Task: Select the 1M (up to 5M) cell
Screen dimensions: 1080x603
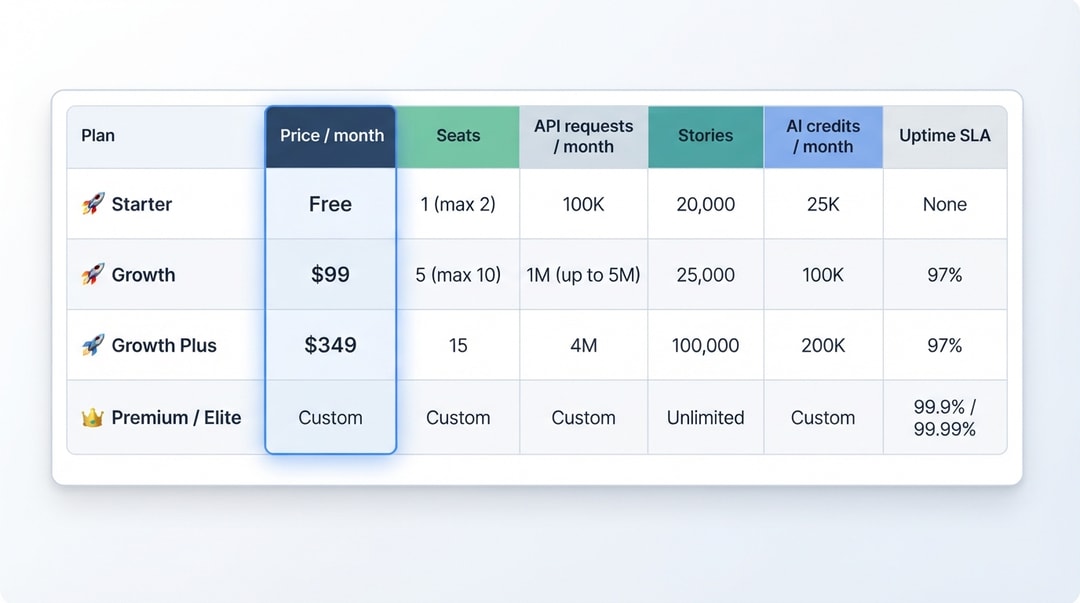Action: [x=583, y=274]
